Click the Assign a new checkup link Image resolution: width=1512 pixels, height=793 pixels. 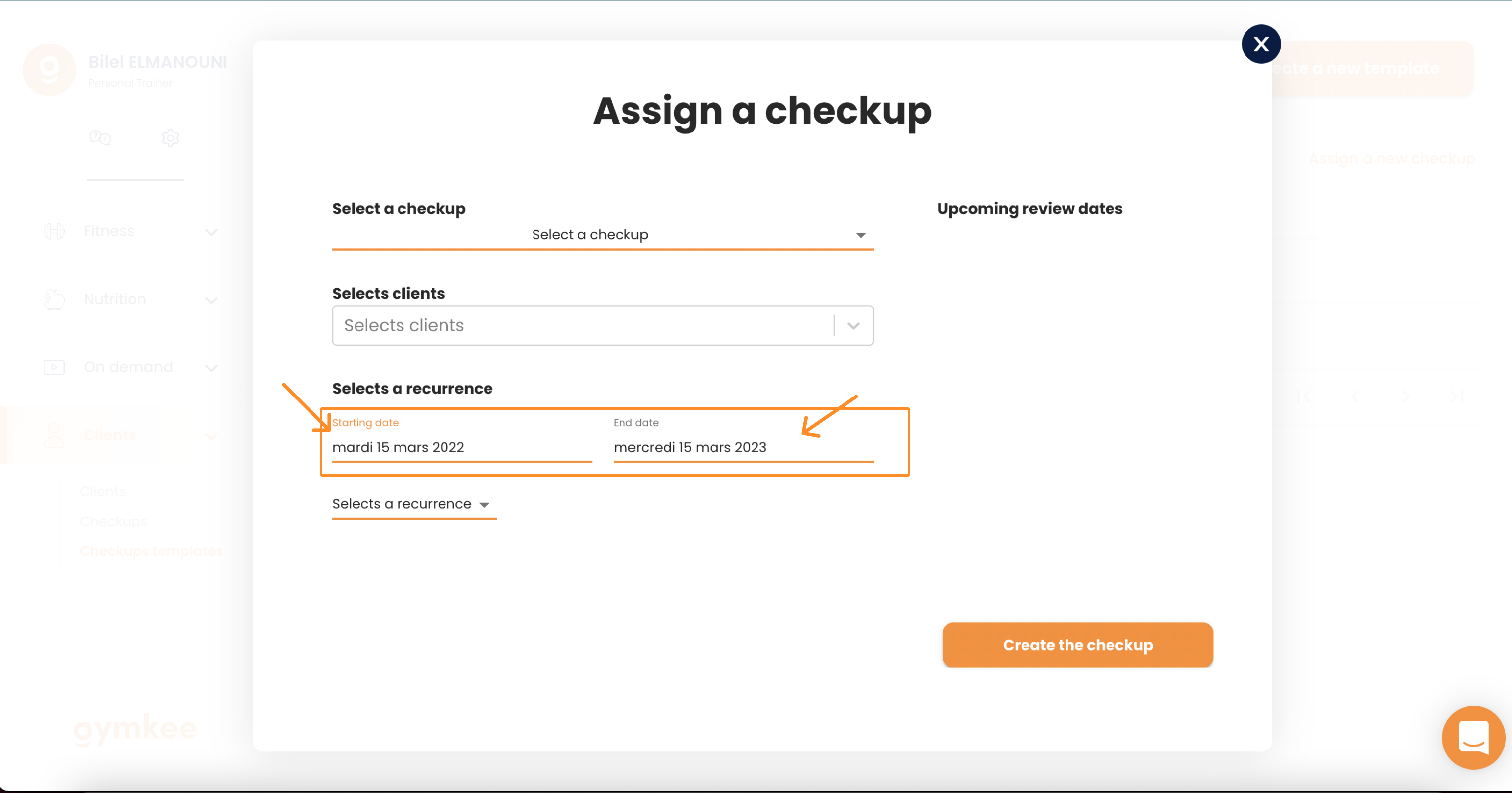(x=1392, y=159)
